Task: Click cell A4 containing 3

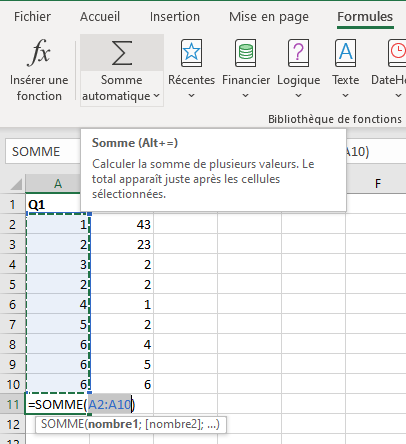Action: pos(58,264)
